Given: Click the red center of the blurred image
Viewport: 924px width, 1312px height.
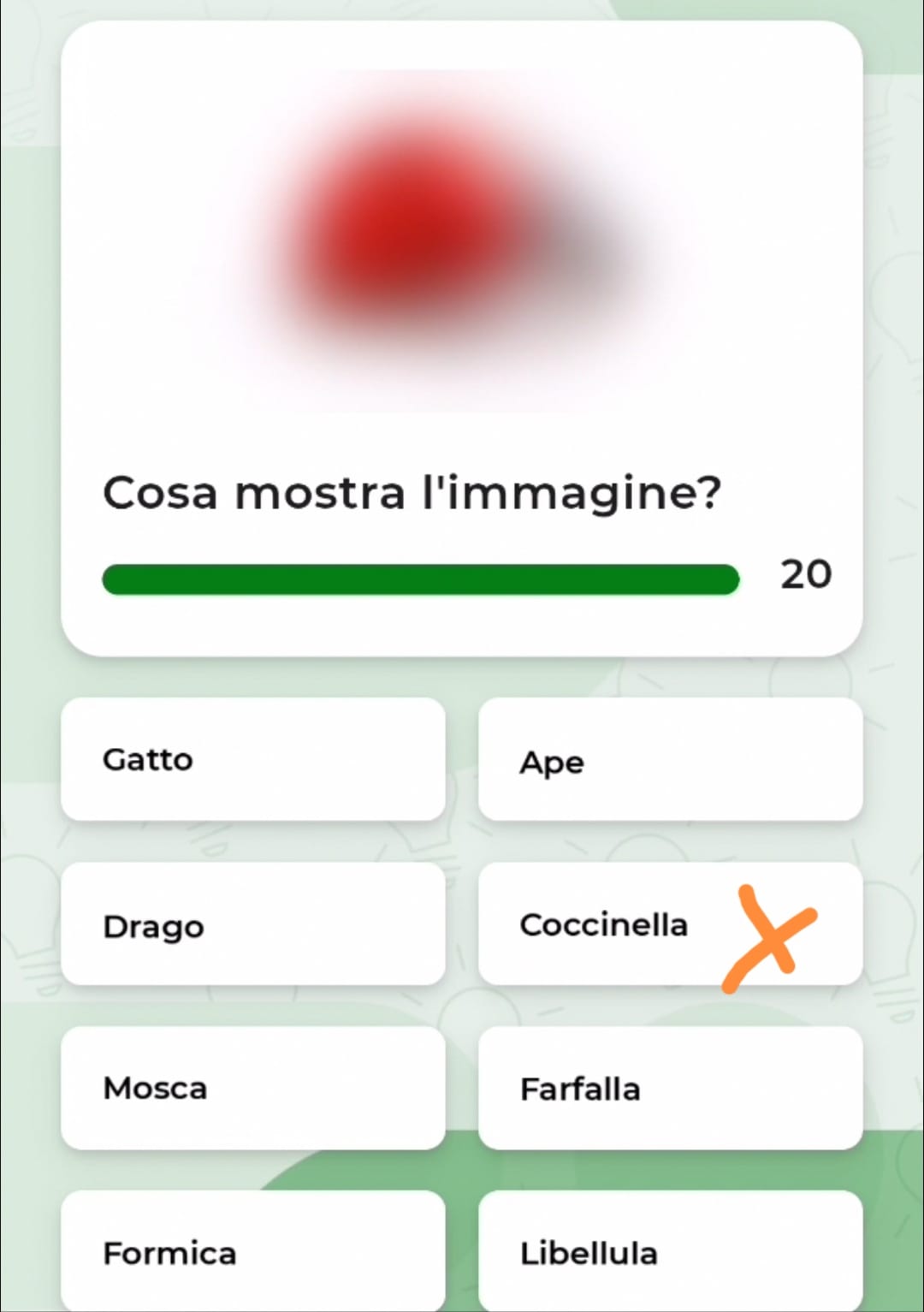Looking at the screenshot, I should click(411, 227).
